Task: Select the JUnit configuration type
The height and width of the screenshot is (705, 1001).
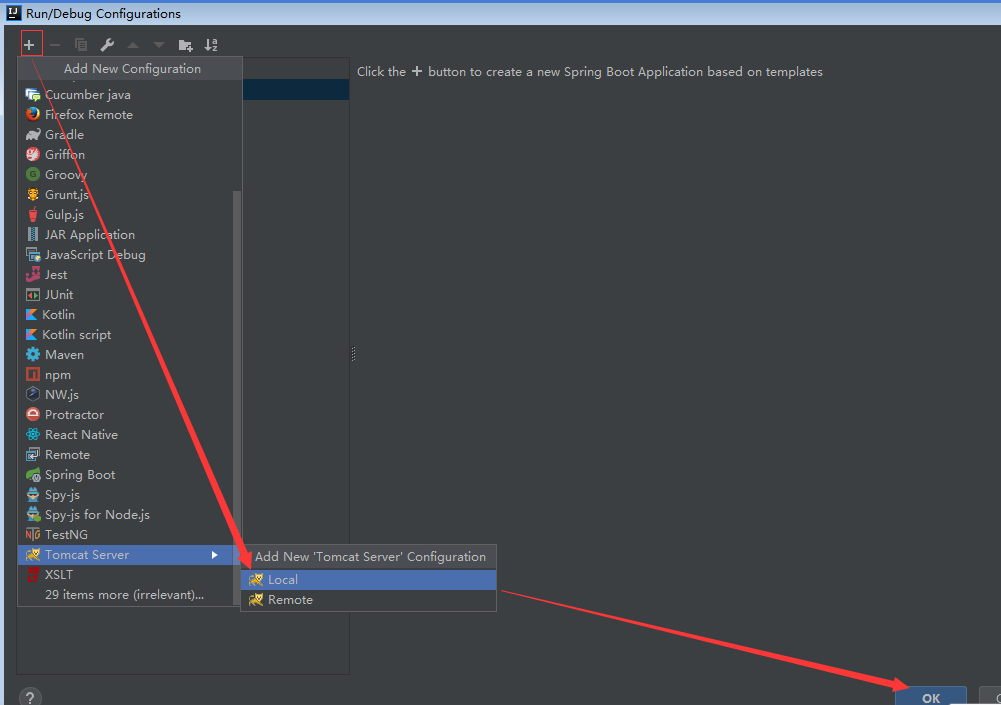Action: pyautogui.click(x=126, y=294)
